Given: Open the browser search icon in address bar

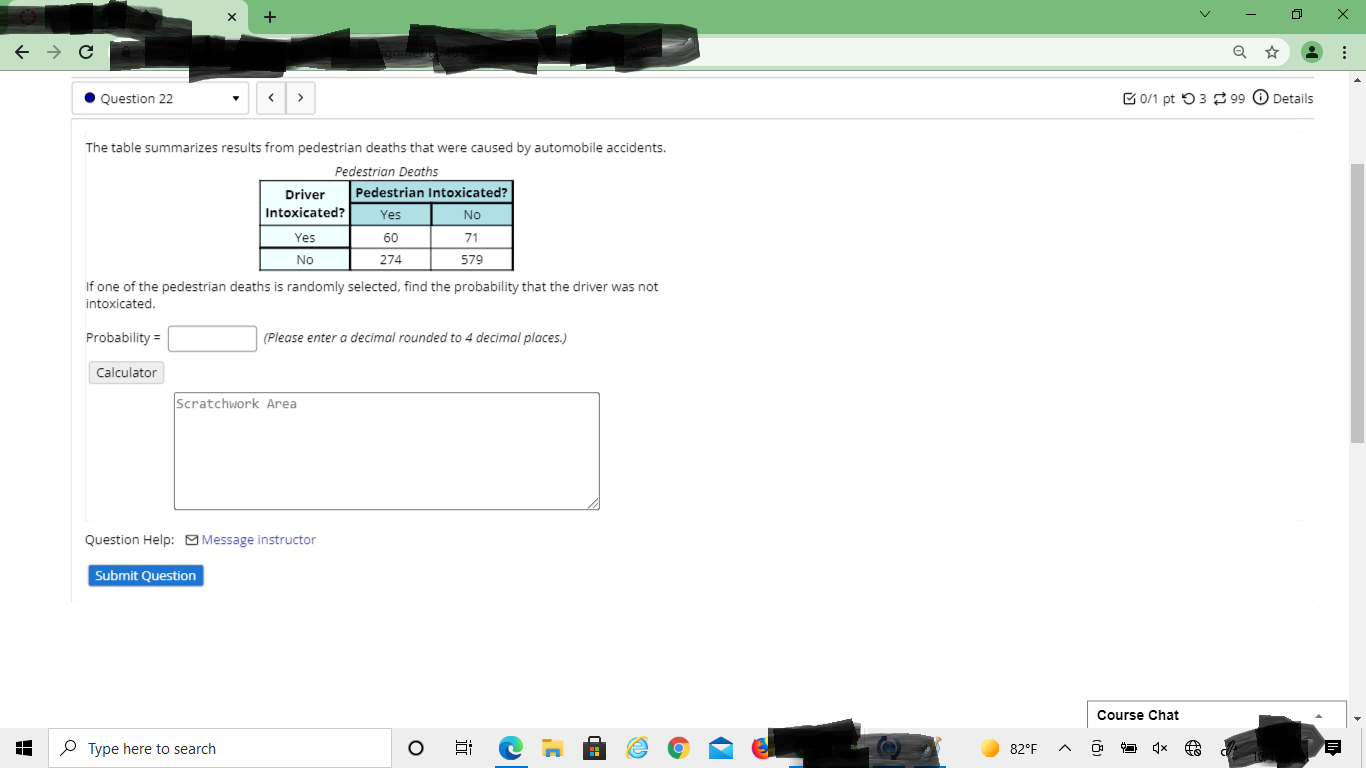Looking at the screenshot, I should 1239,51.
